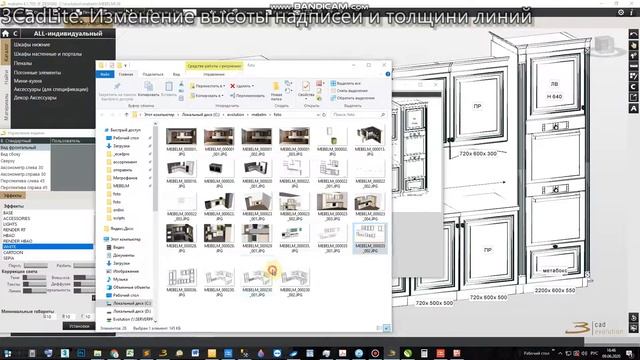Select the ACCESSORIES effect
640x360 pixels.
[17, 218]
